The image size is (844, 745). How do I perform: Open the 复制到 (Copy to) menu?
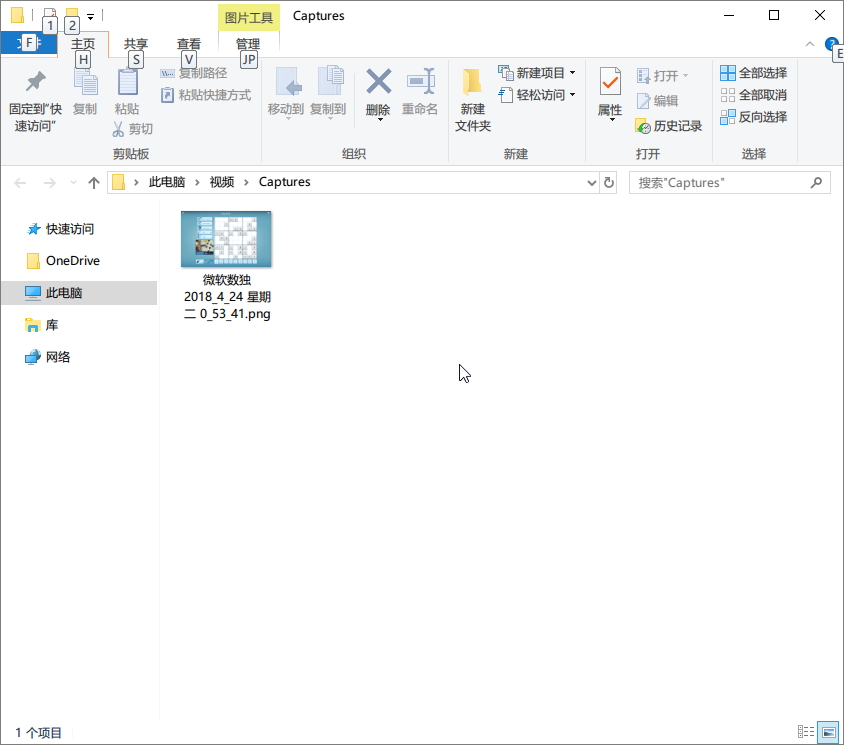[x=328, y=93]
